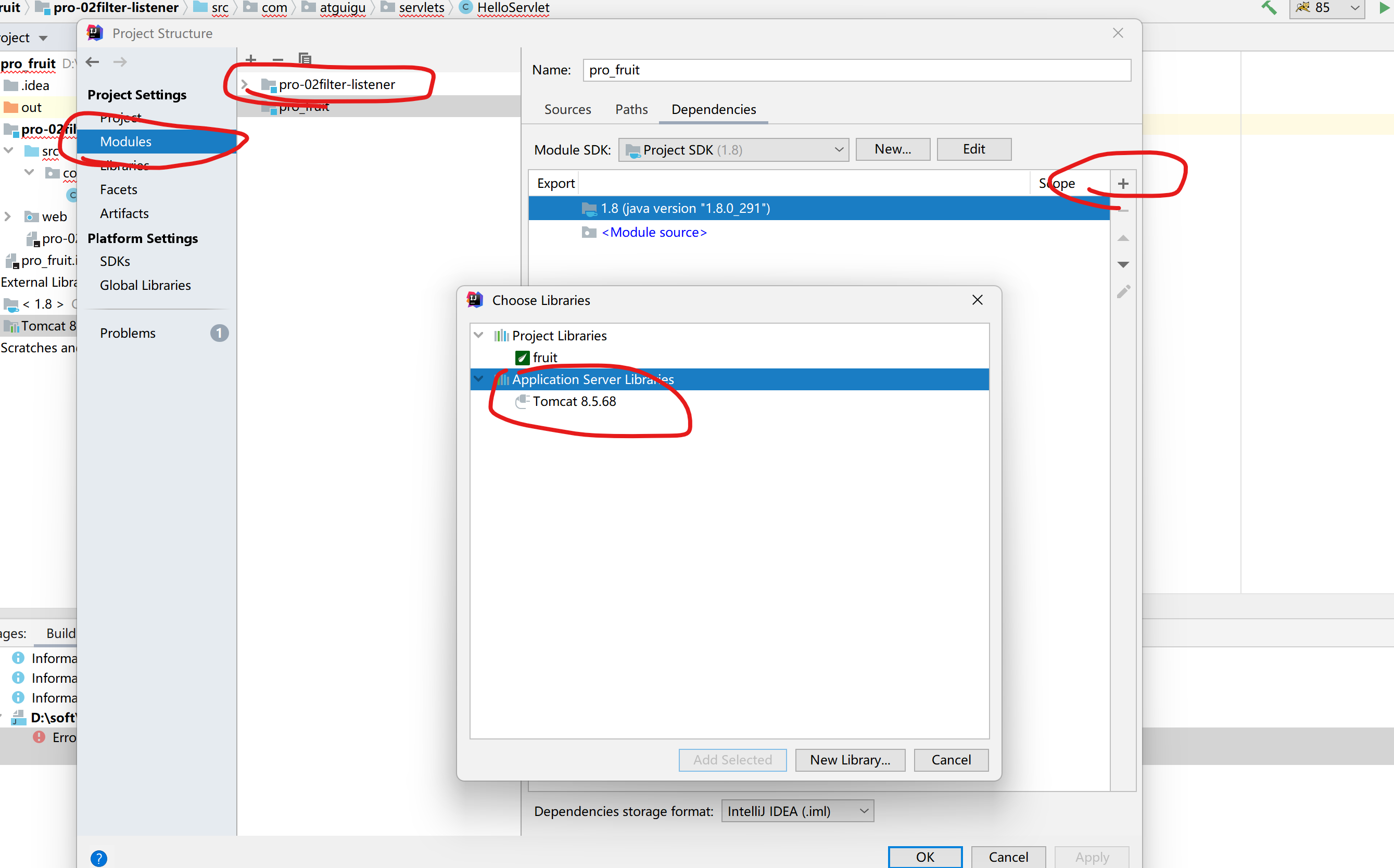1394x868 pixels.
Task: Add a dependency with the plus icon beside Scope
Action: tap(1123, 184)
